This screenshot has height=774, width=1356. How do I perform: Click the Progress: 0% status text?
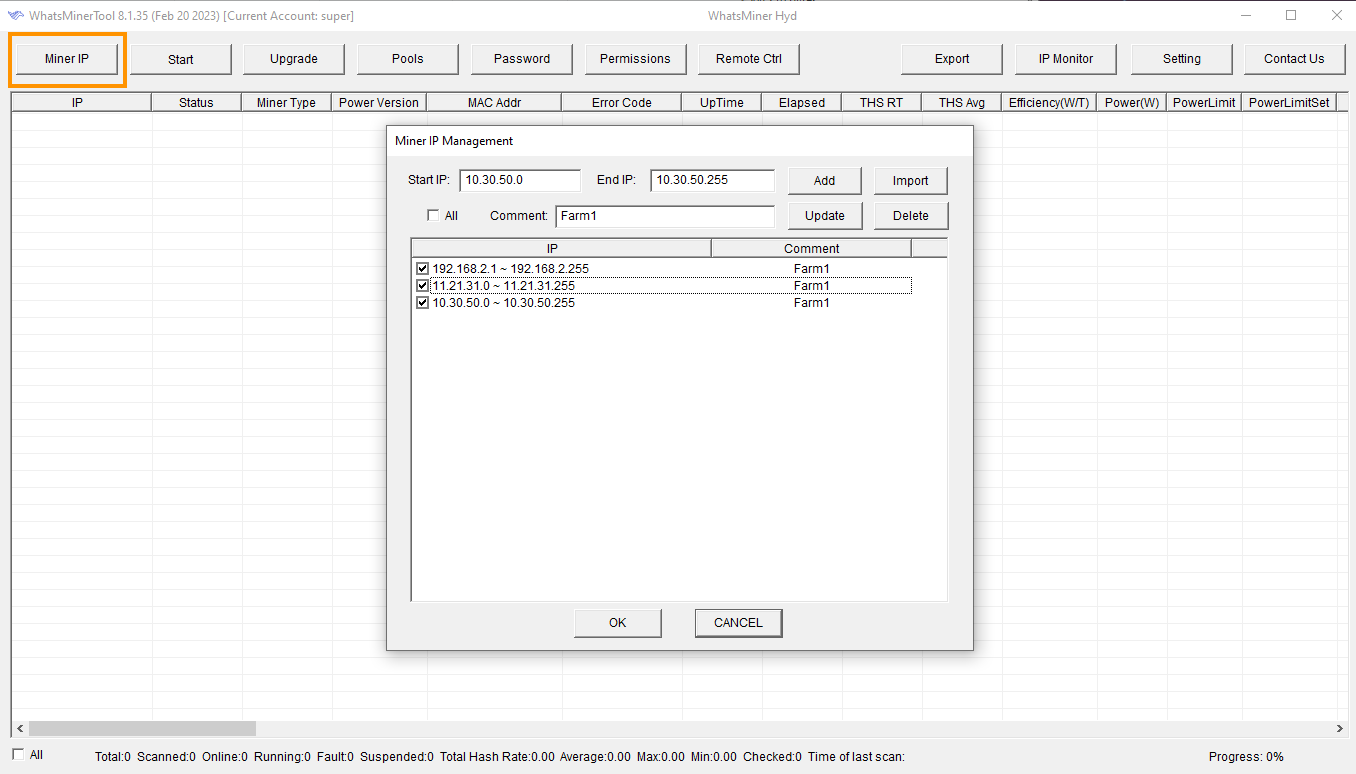(1246, 757)
